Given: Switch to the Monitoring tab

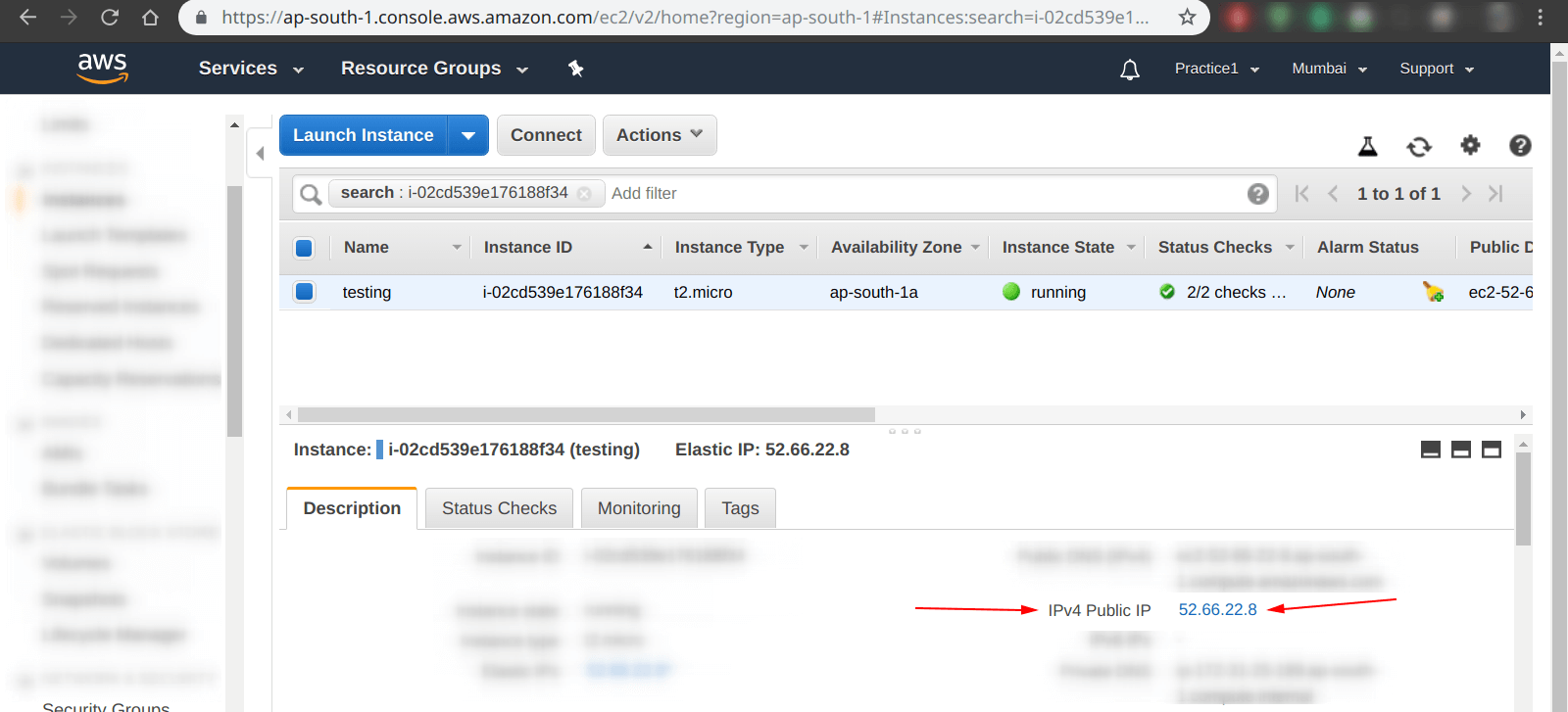Looking at the screenshot, I should [x=639, y=508].
